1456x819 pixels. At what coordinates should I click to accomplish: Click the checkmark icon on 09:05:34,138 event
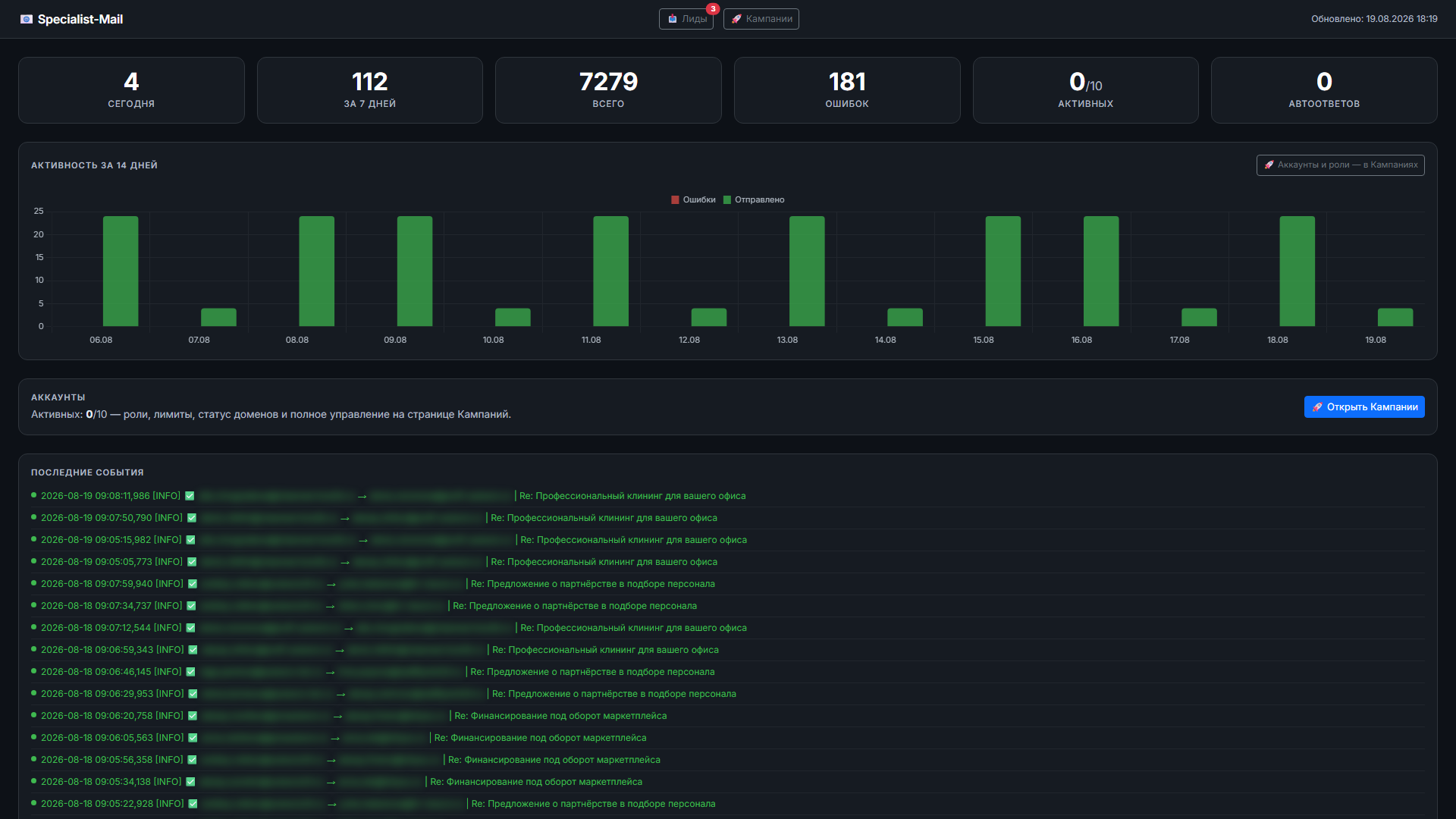(x=190, y=782)
